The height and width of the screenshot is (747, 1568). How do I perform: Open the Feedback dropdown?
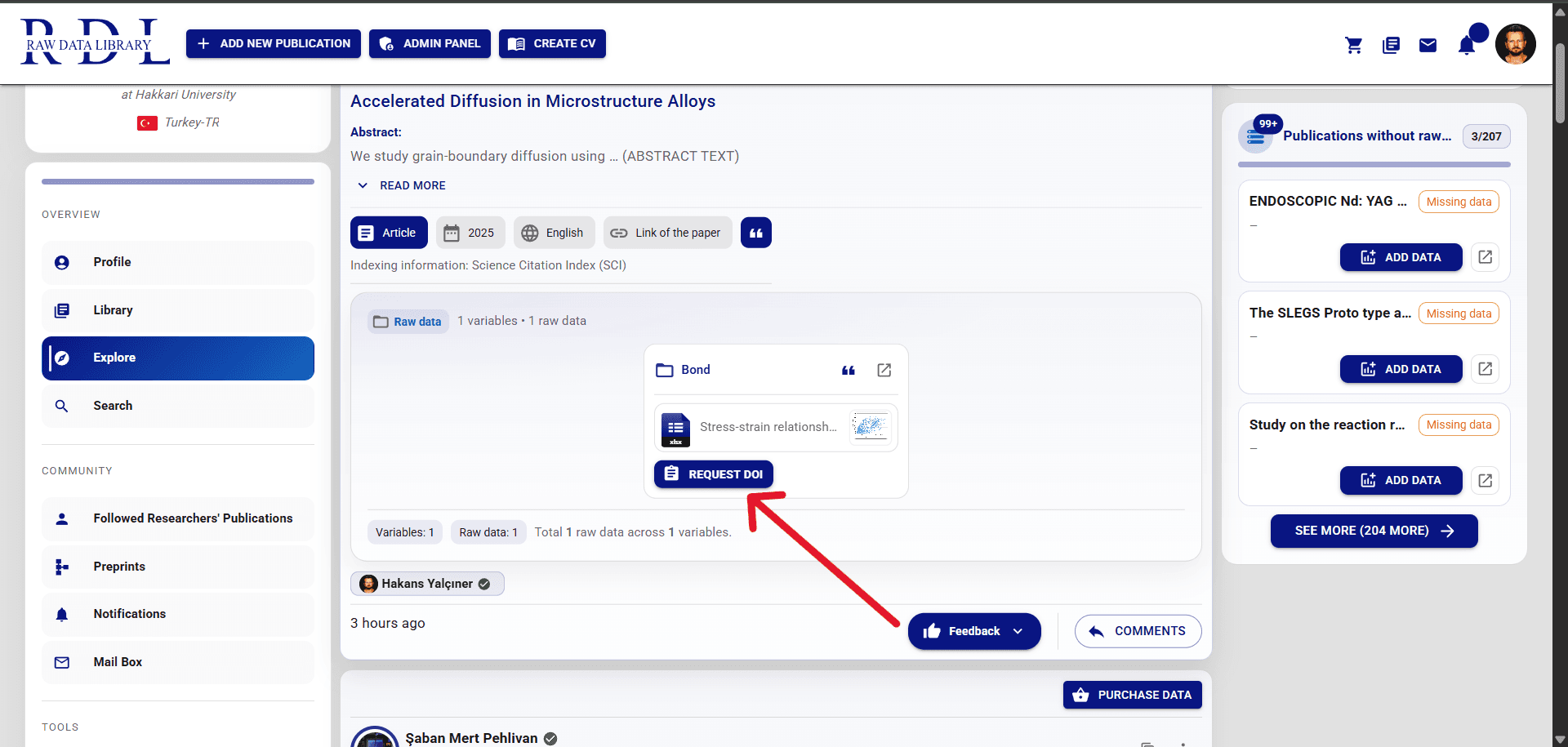[x=974, y=631]
